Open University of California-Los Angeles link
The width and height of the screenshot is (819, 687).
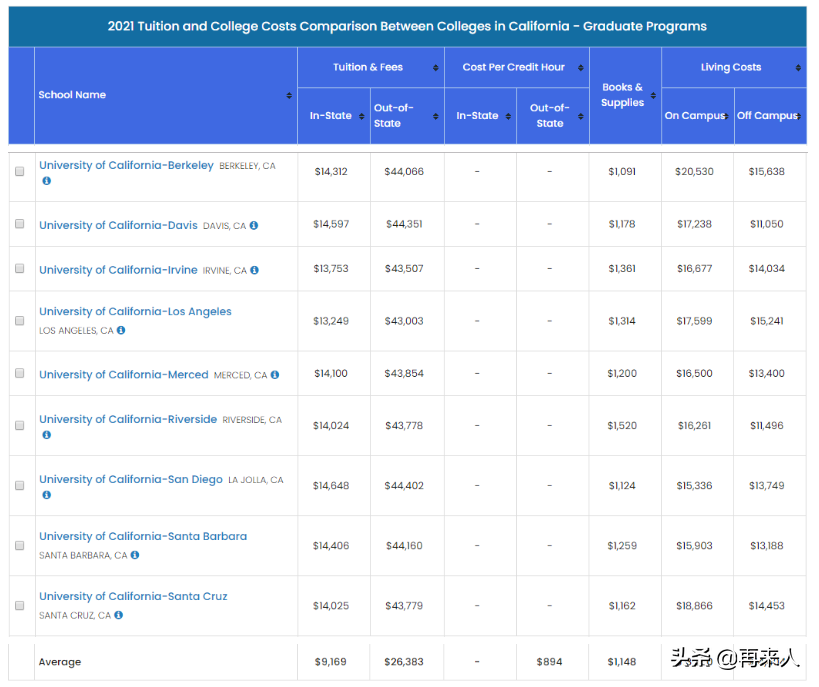(x=135, y=312)
